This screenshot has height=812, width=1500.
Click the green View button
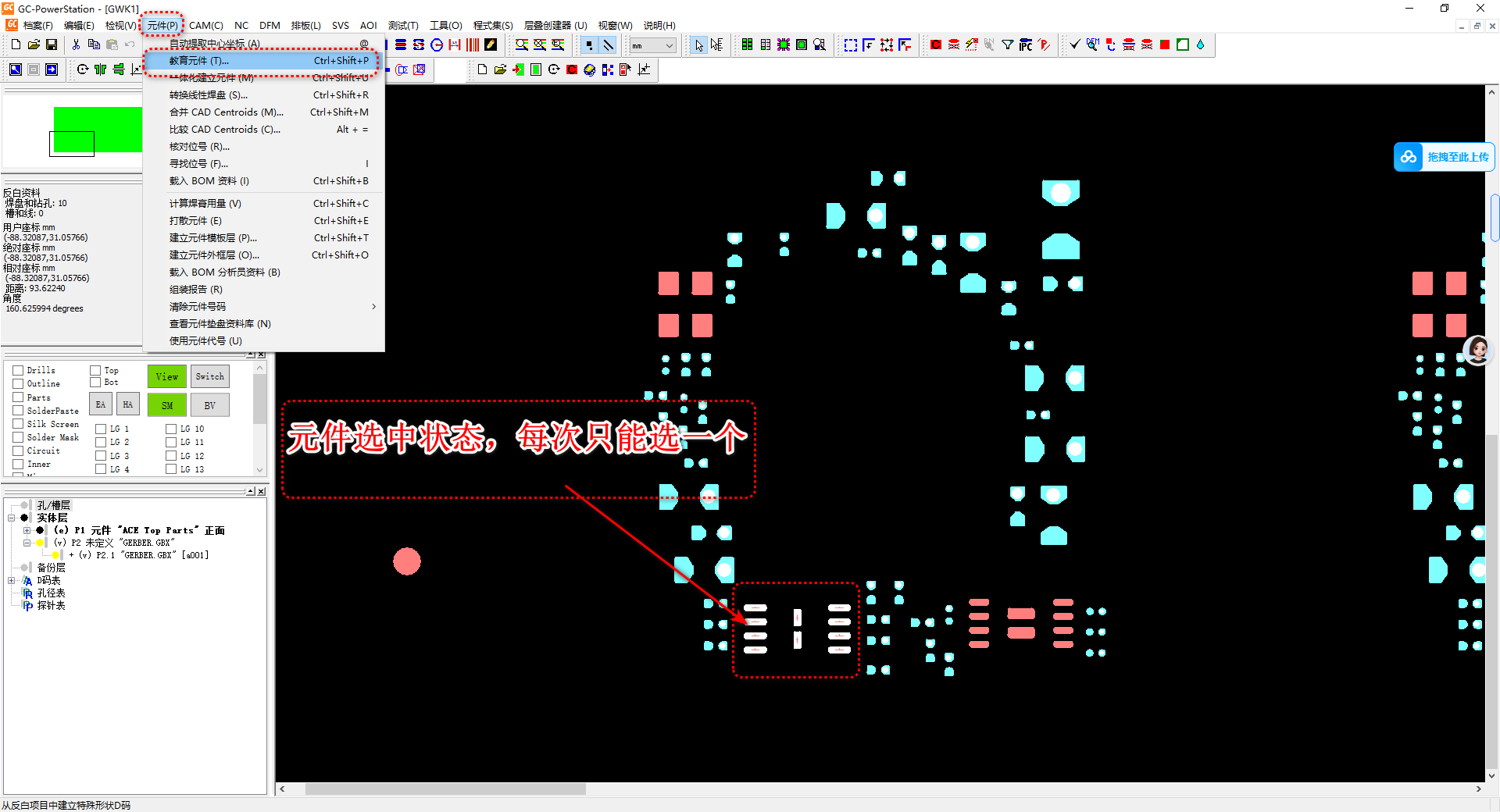pyautogui.click(x=166, y=376)
